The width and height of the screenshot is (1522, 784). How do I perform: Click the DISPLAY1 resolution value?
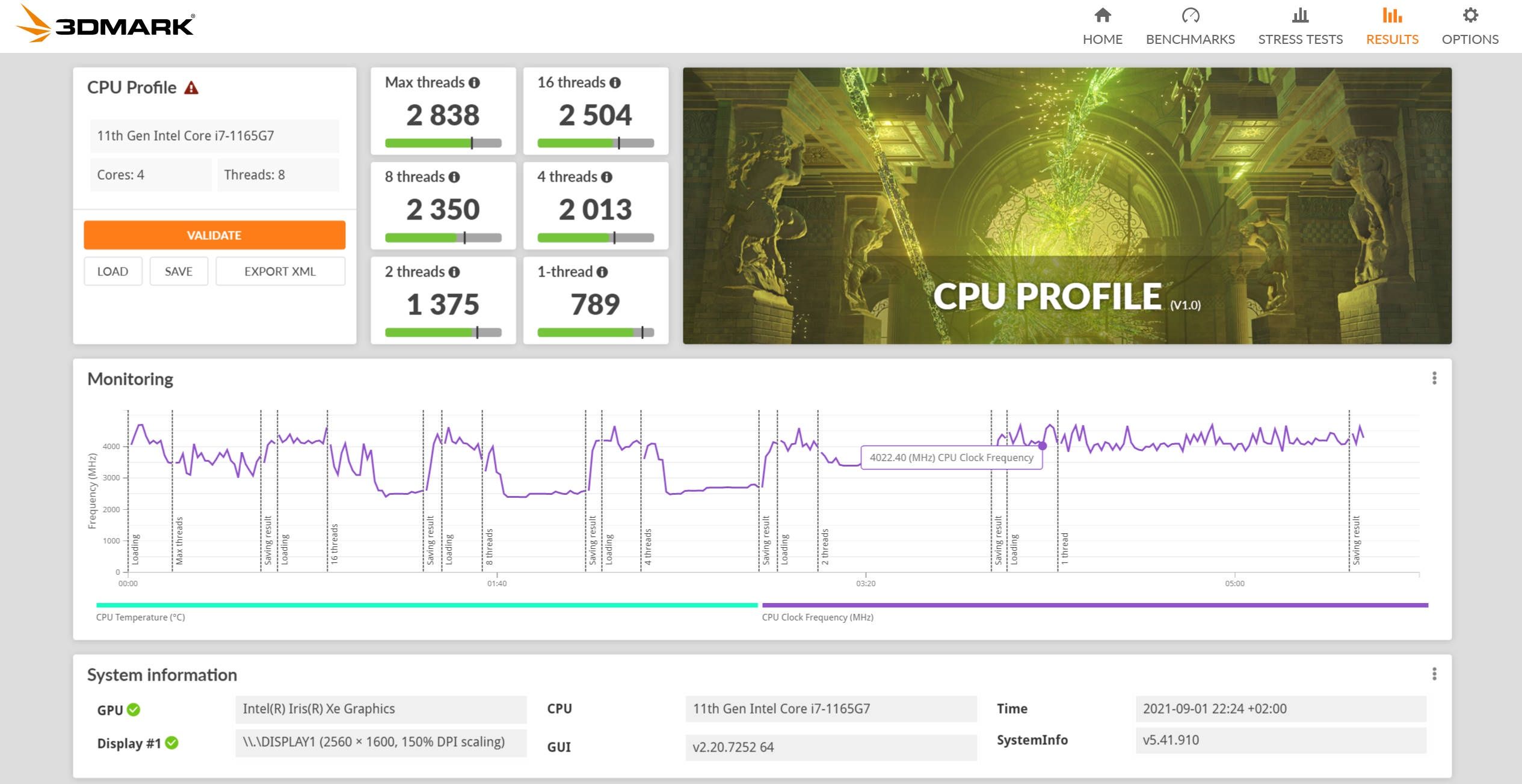click(381, 743)
